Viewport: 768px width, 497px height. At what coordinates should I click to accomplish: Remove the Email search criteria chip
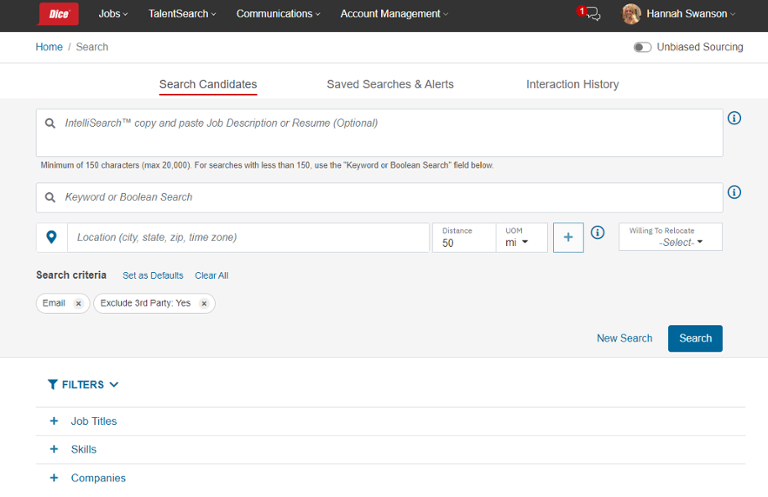78,304
